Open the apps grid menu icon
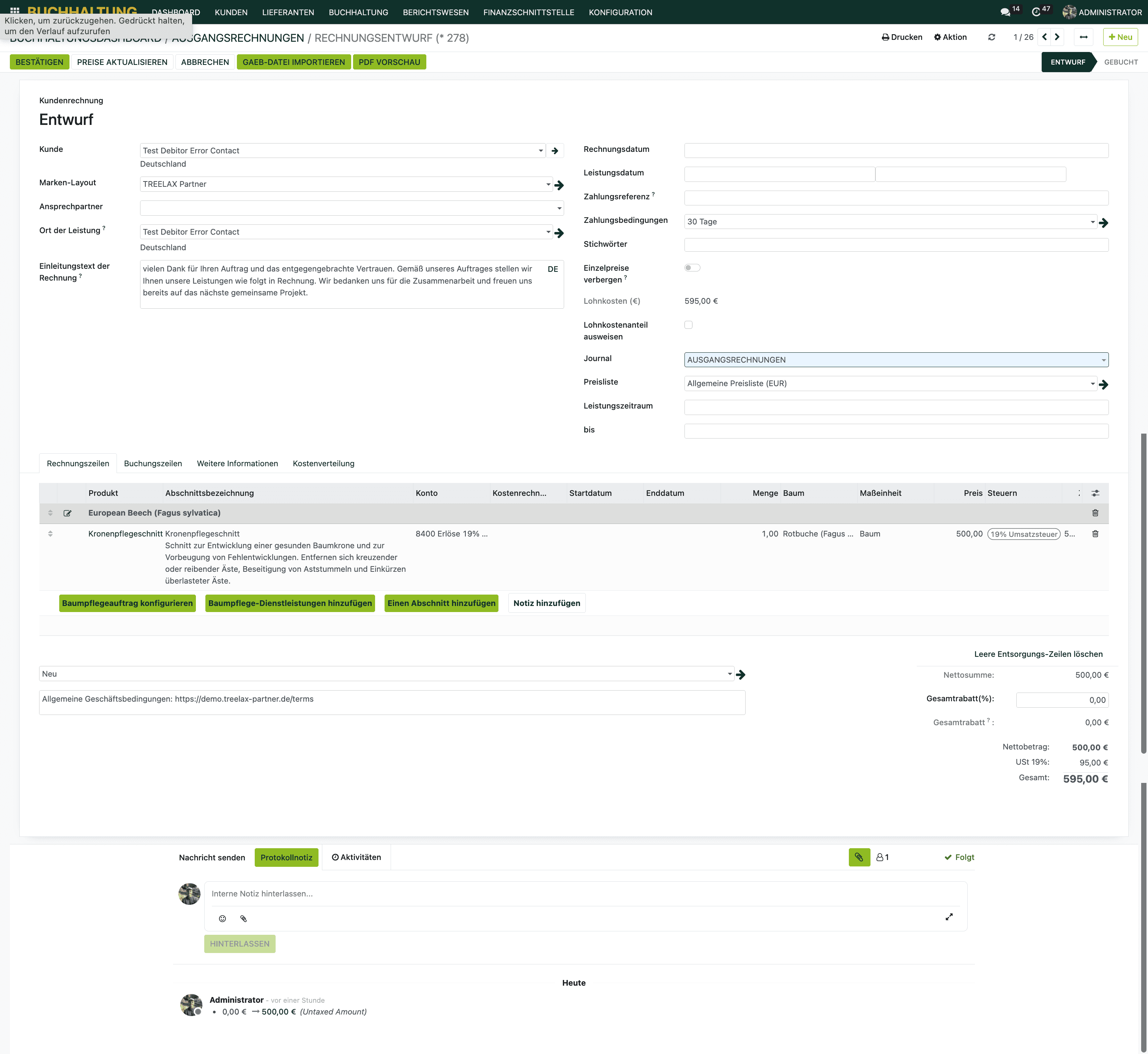 [x=15, y=10]
